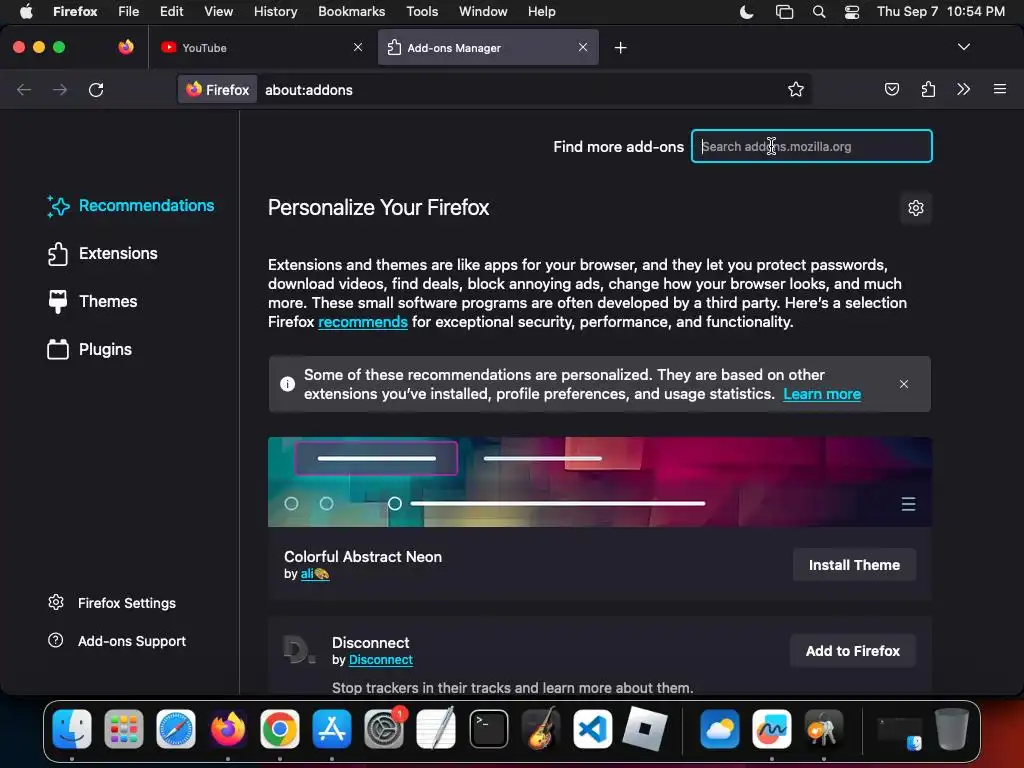Image resolution: width=1024 pixels, height=768 pixels.
Task: Open App Store from the Dock
Action: [332, 728]
